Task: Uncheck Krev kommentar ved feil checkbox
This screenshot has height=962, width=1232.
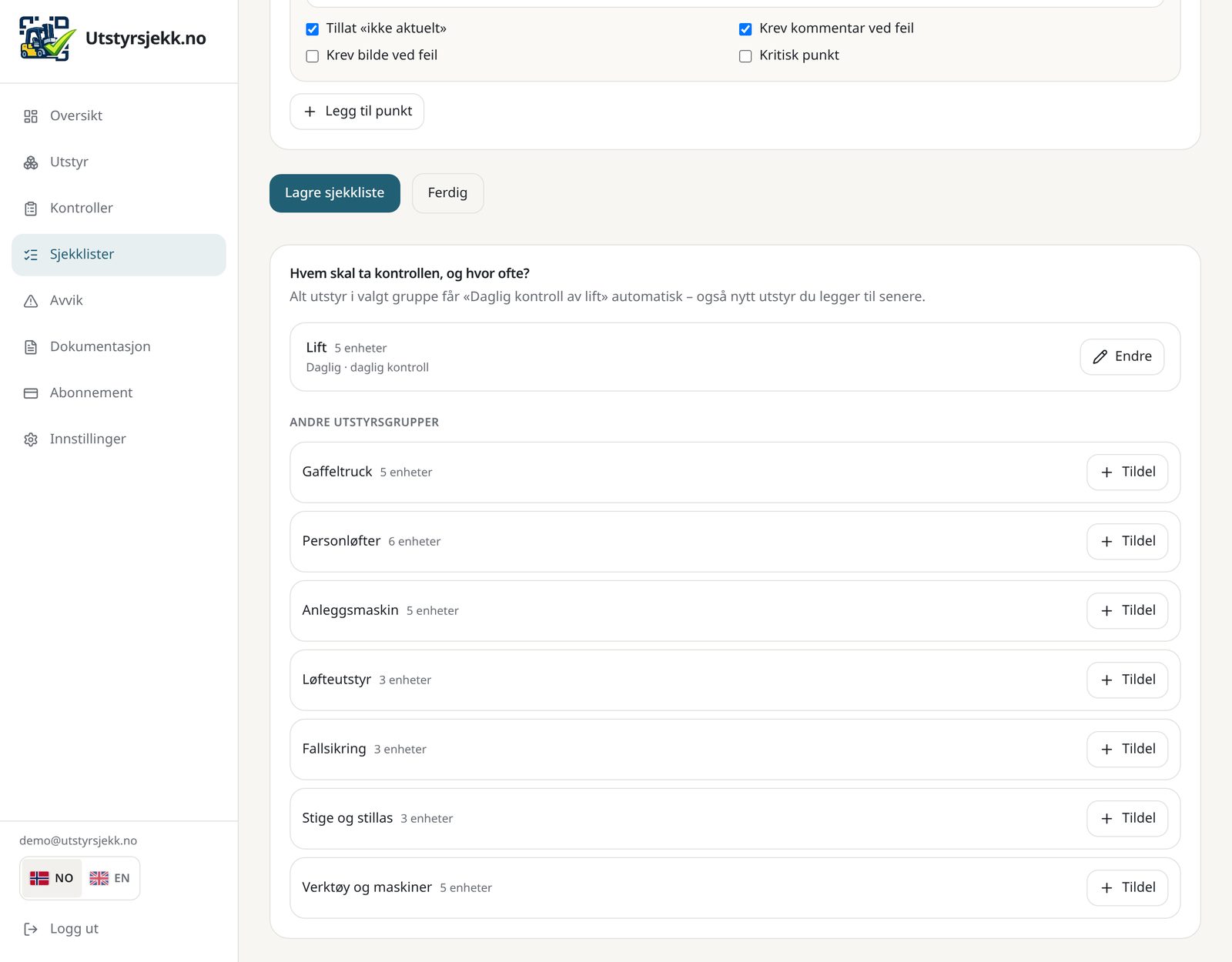Action: 745,29
